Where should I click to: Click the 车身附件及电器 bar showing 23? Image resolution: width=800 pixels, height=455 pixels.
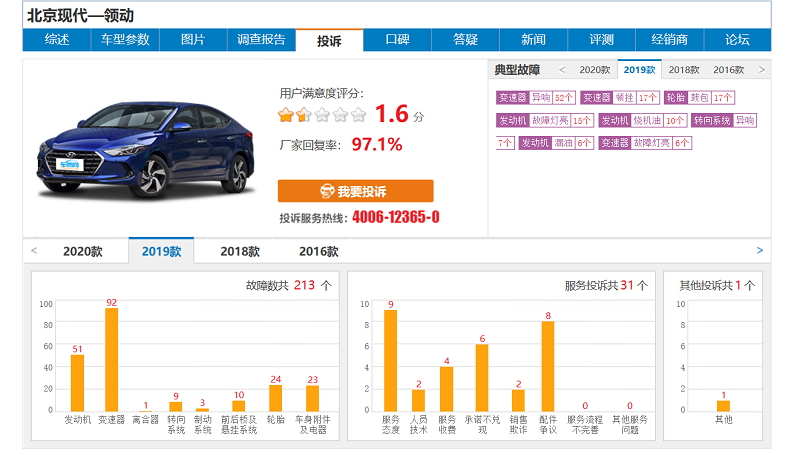click(x=313, y=399)
